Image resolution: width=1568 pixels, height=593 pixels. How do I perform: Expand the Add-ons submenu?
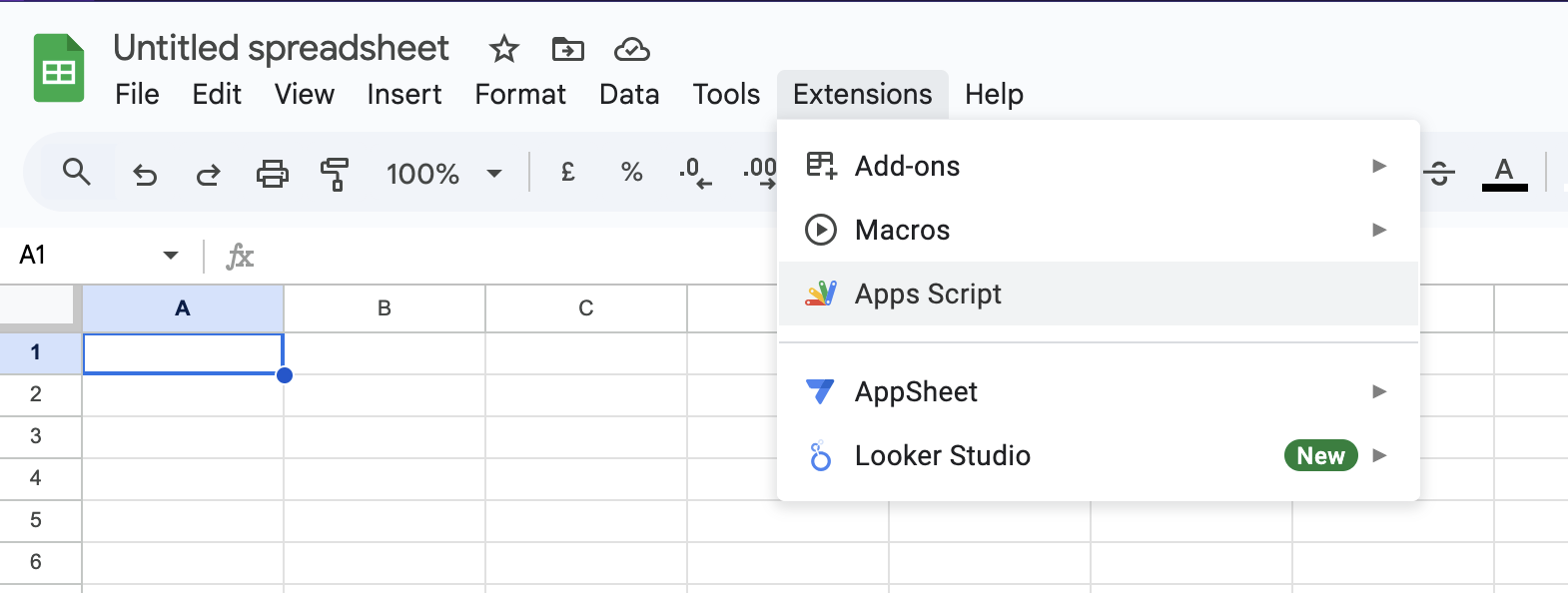(1098, 166)
